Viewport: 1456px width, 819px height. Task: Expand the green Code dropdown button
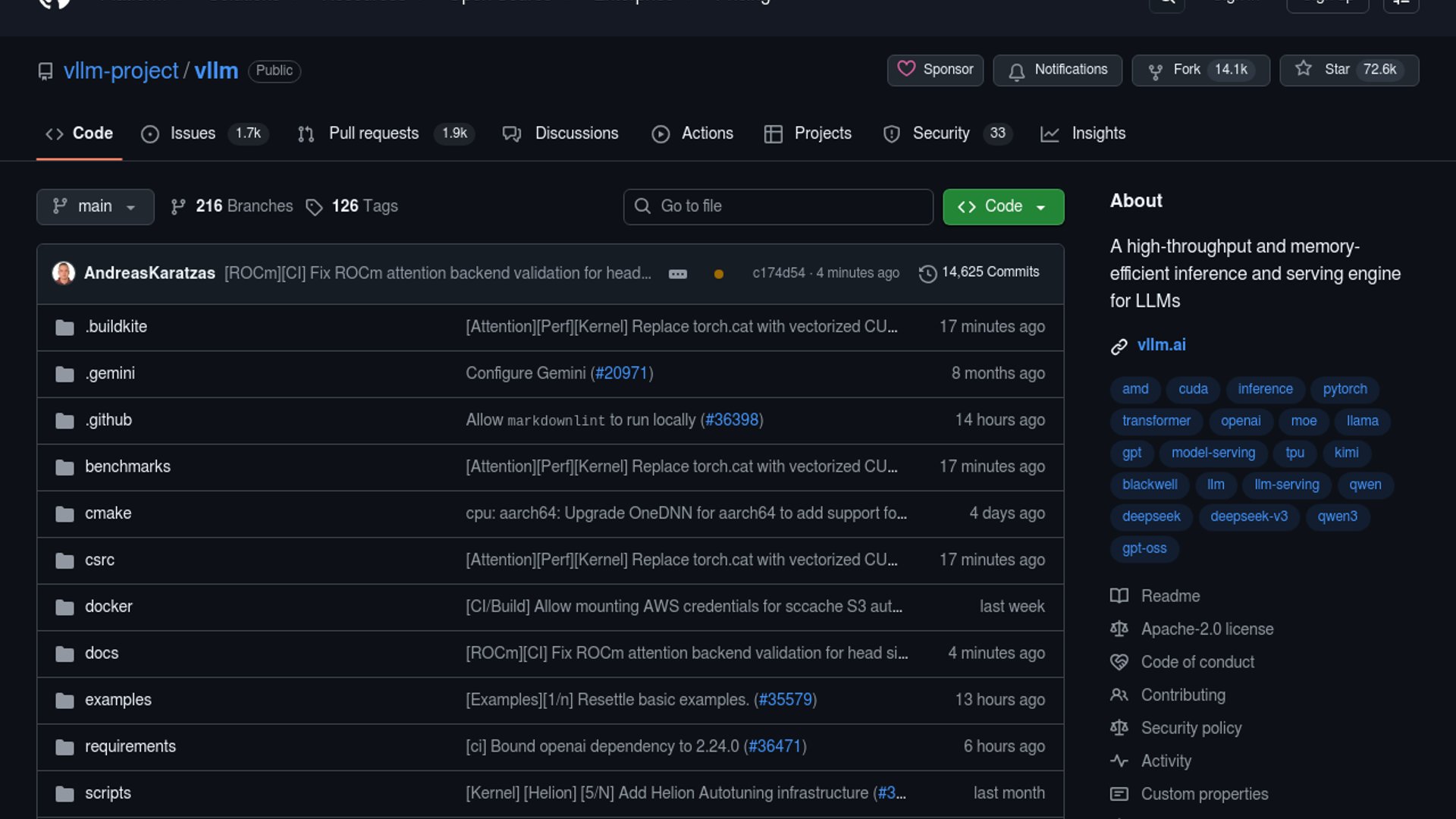click(1003, 206)
